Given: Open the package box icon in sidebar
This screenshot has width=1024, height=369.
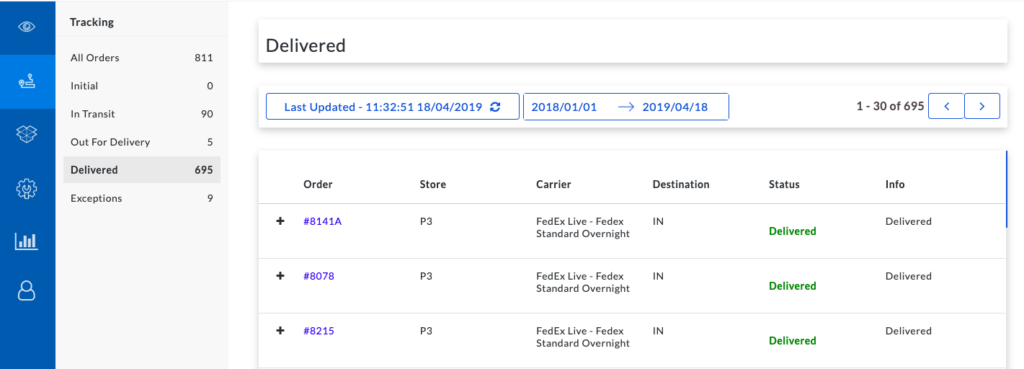Looking at the screenshot, I should 27,134.
